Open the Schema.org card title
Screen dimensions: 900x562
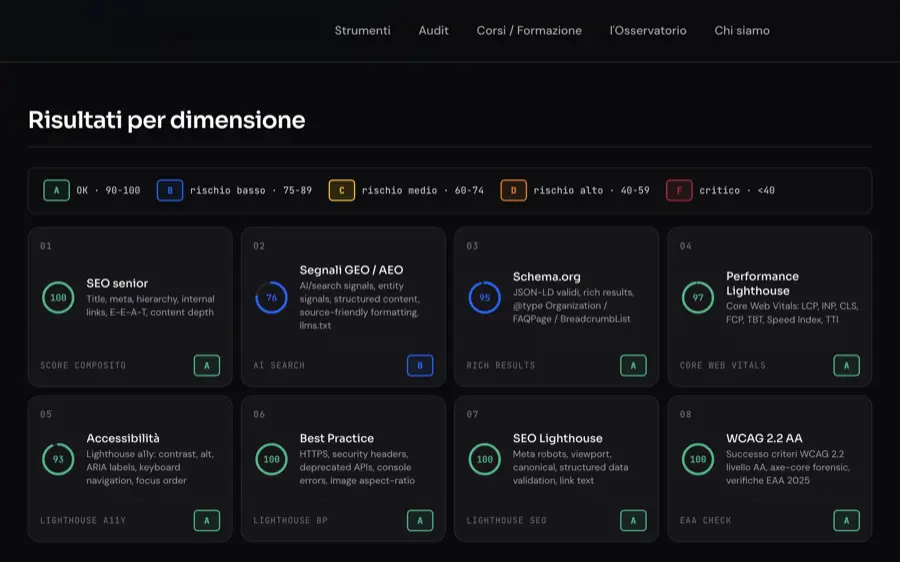pyautogui.click(x=546, y=277)
